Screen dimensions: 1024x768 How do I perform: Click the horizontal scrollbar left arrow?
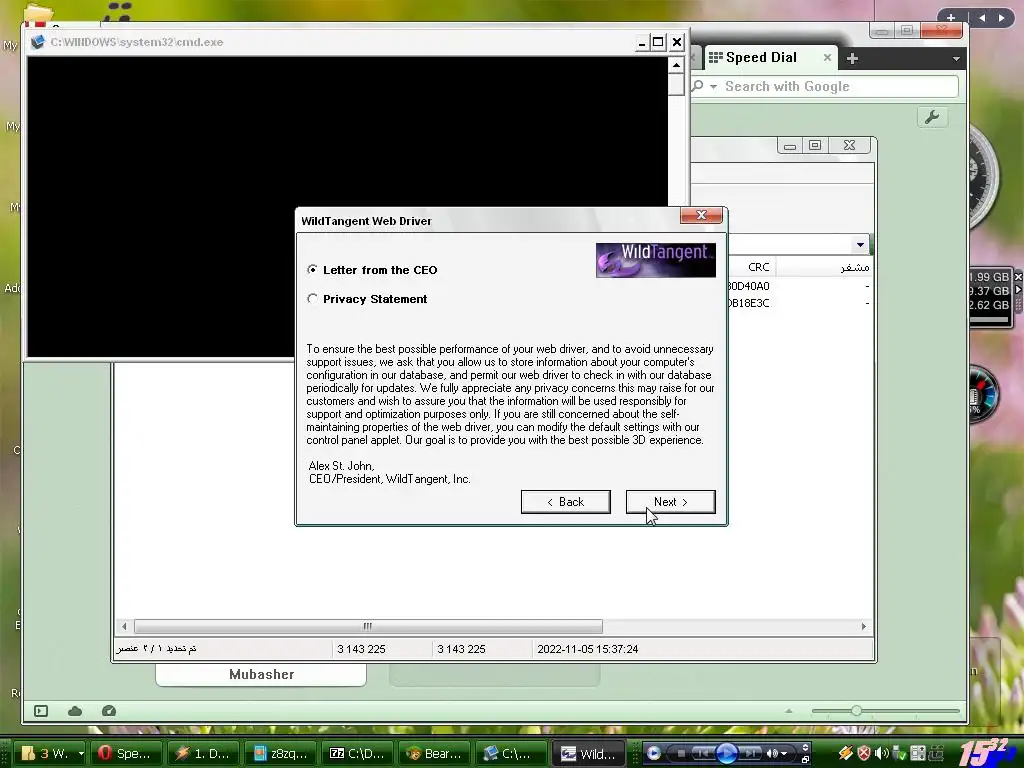[x=124, y=626]
